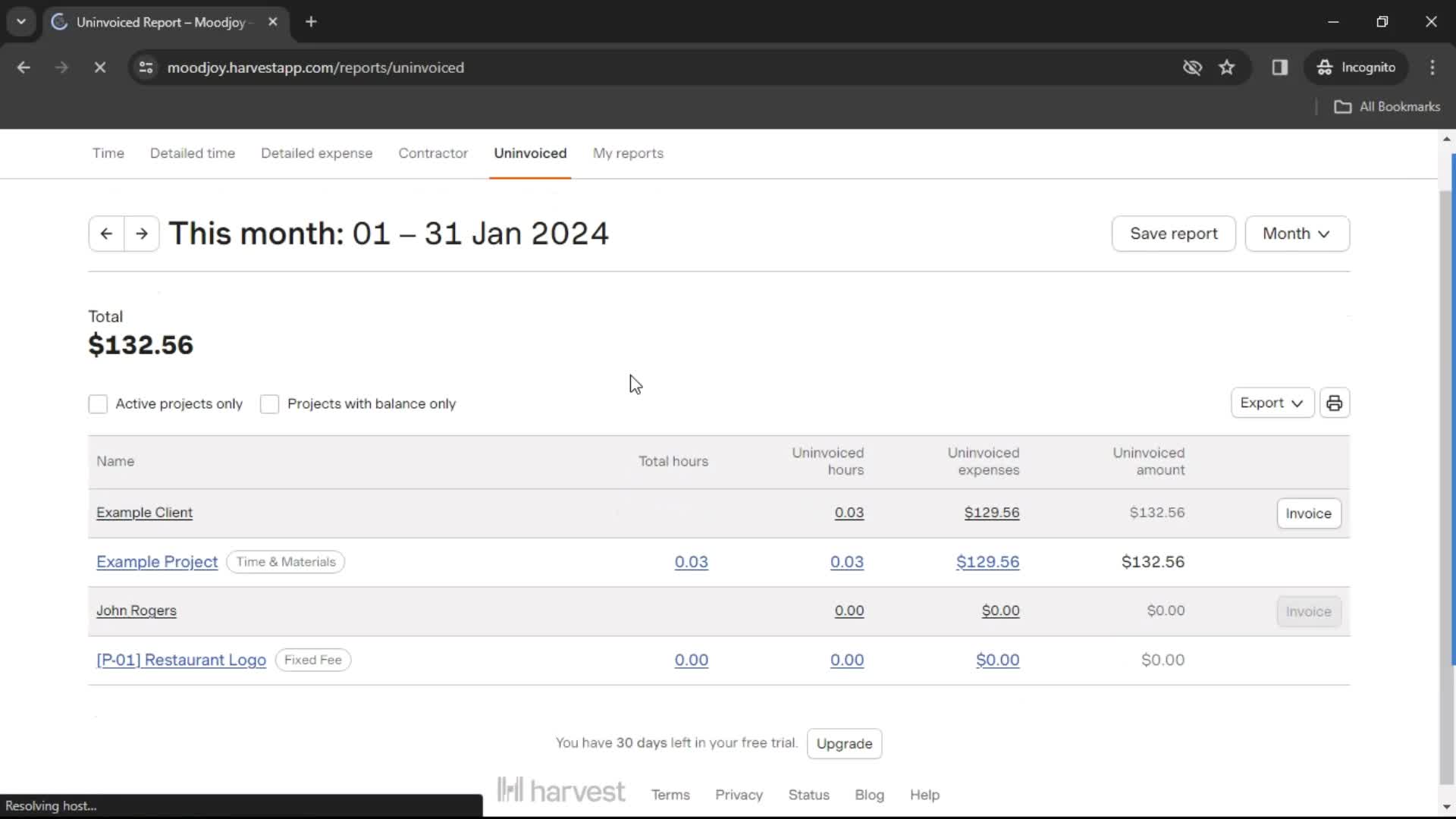This screenshot has width=1456, height=819.
Task: Click the print report icon
Action: 1334,403
